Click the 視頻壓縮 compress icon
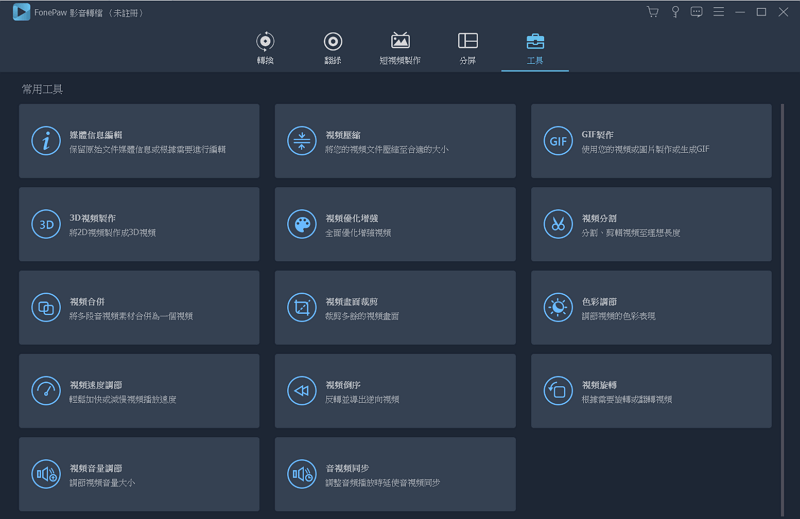The image size is (800, 519). point(301,141)
